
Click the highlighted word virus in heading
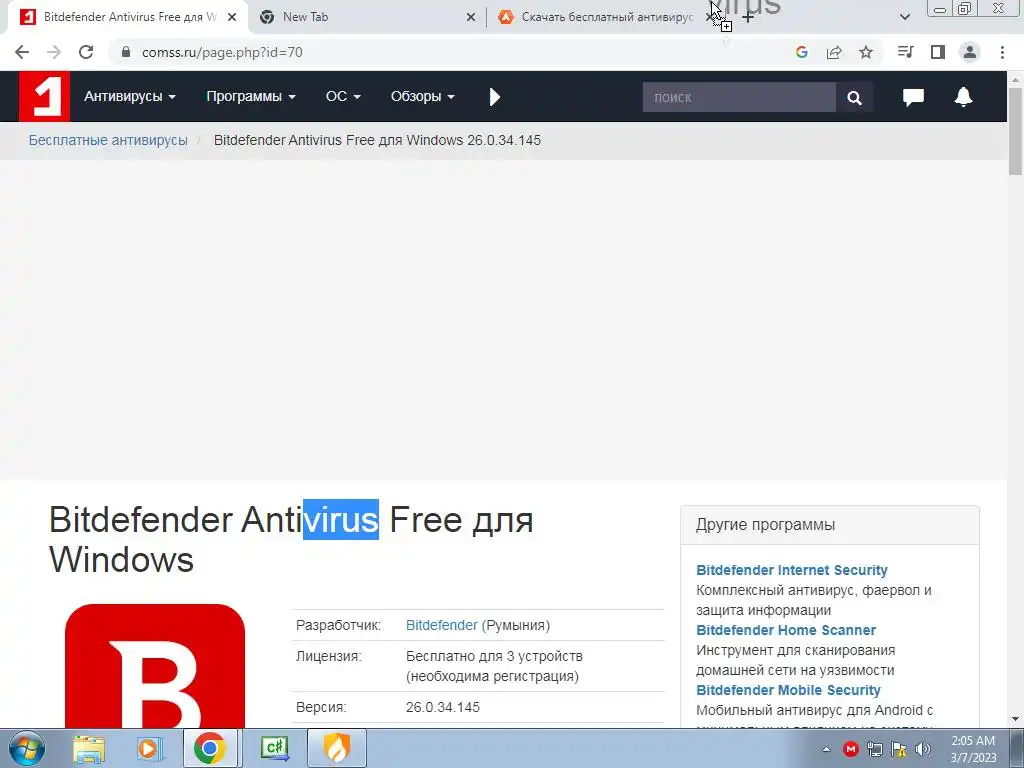click(x=341, y=519)
